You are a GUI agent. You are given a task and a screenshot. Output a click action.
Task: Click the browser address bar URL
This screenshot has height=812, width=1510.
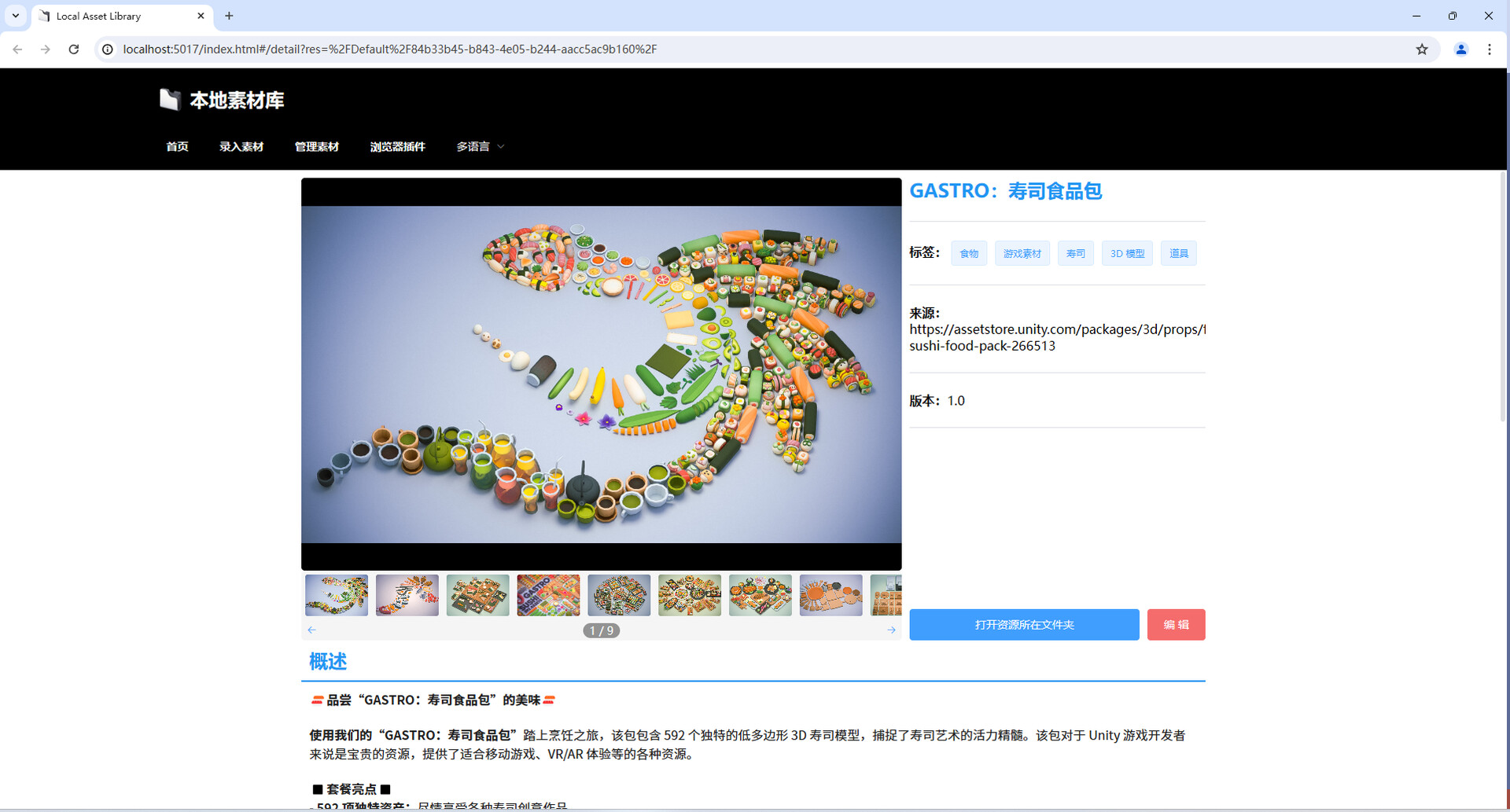click(390, 50)
